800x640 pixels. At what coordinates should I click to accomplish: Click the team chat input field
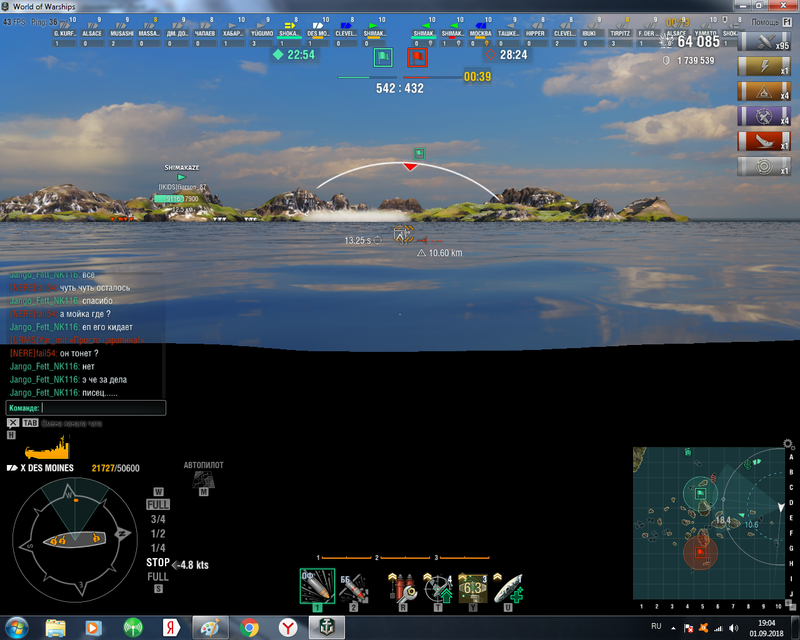tap(102, 408)
